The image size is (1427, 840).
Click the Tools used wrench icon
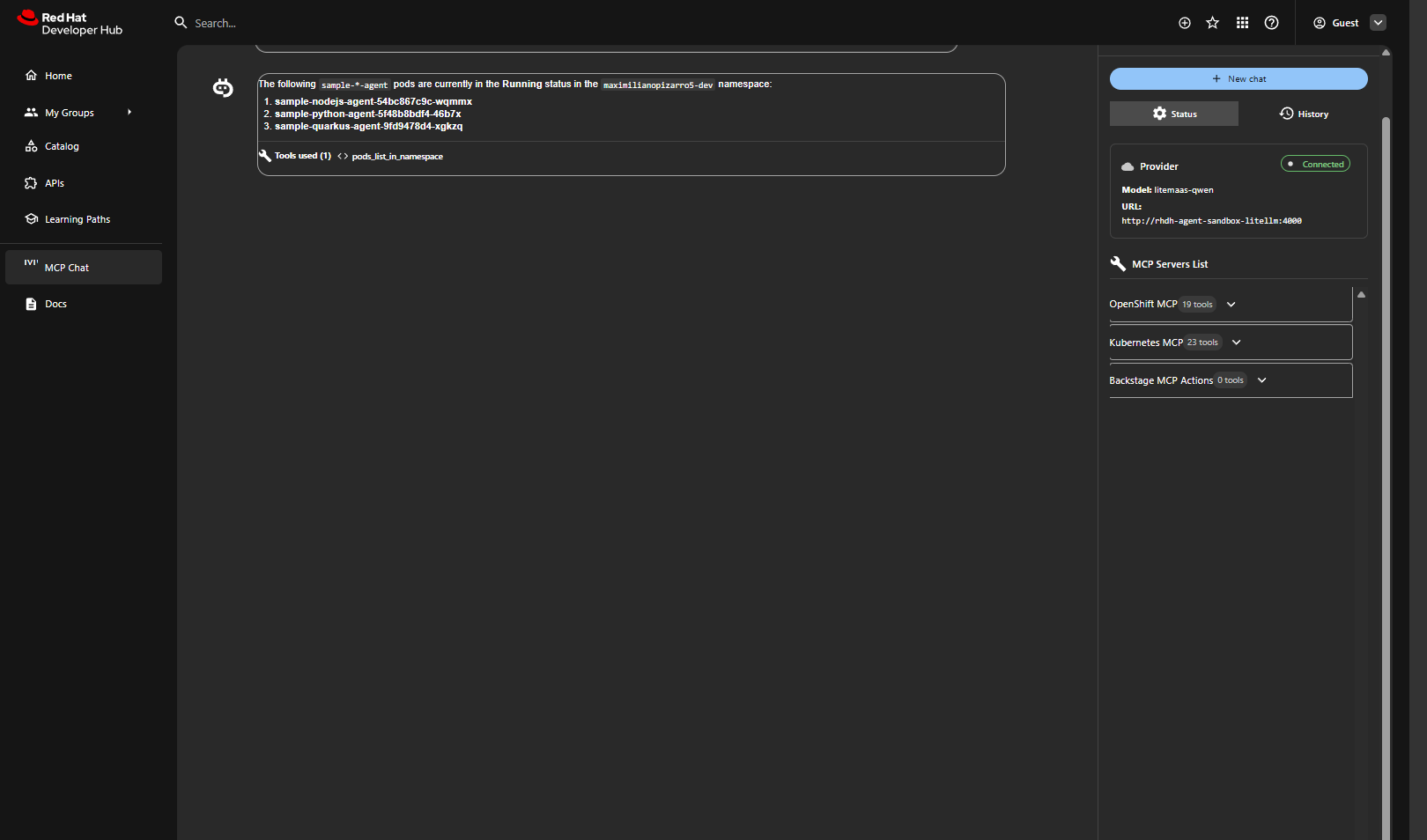pyautogui.click(x=265, y=156)
